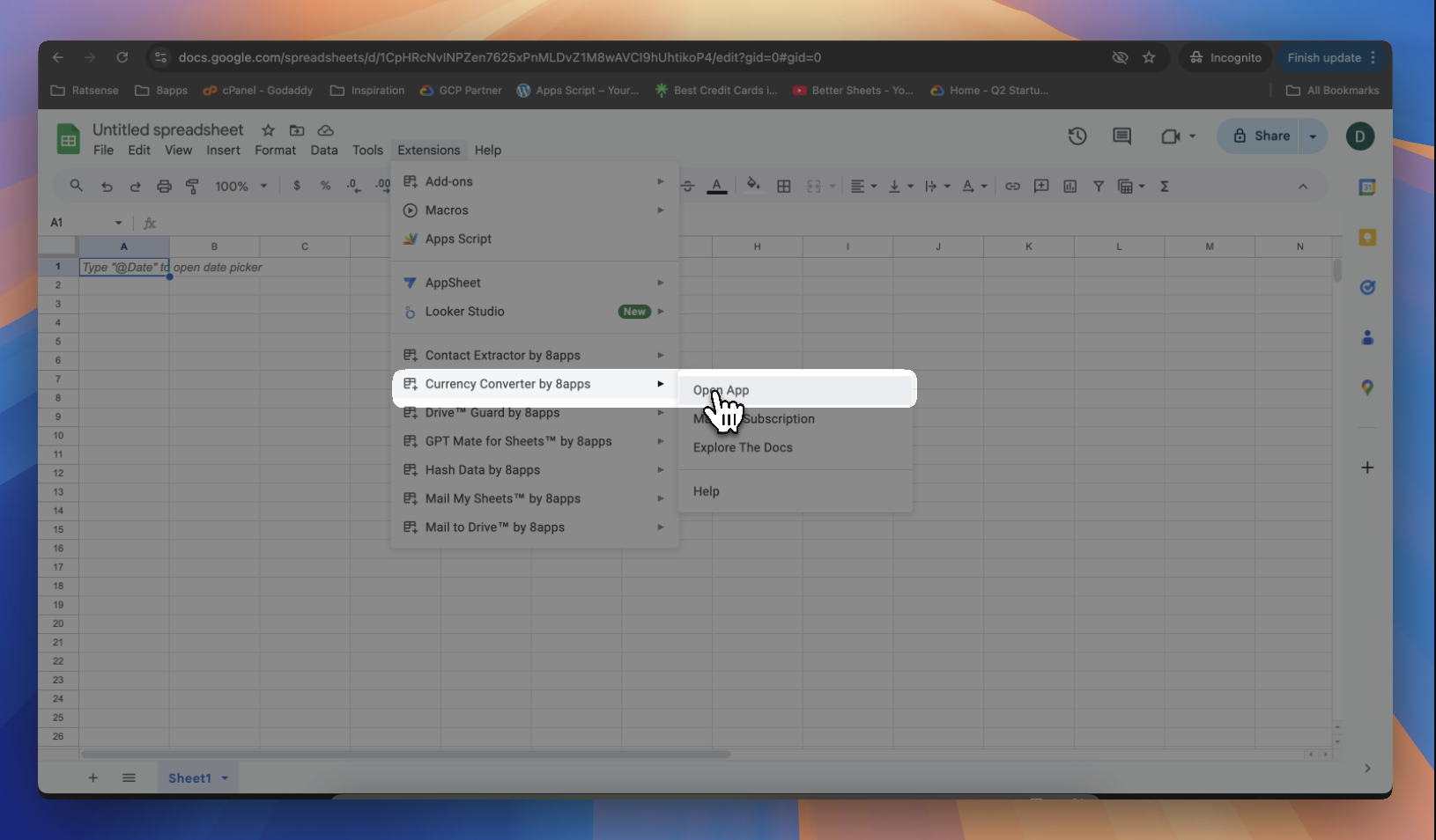Click the print icon
Screen dimensions: 1436x840
pyautogui.click(x=164, y=187)
